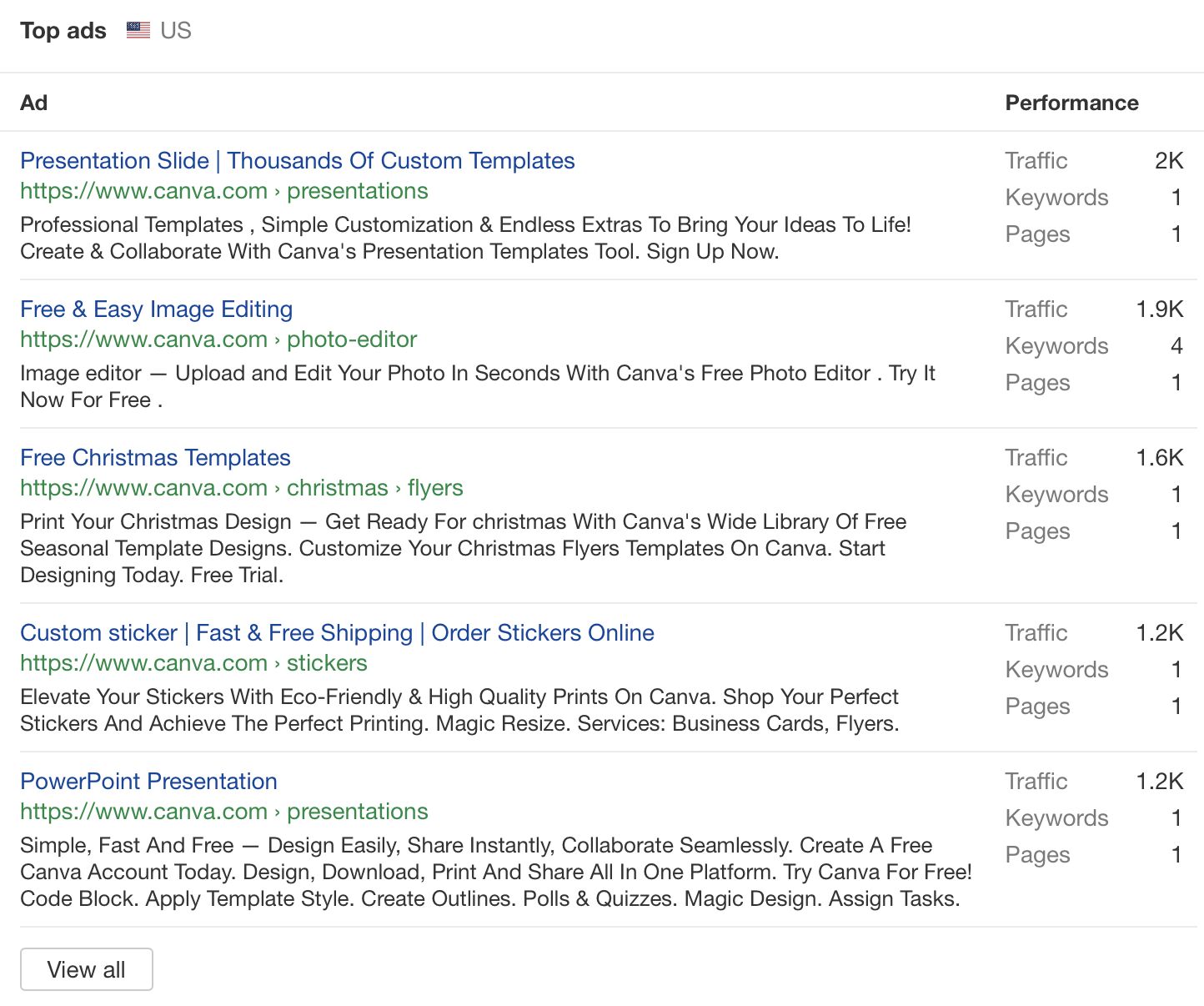Select the 2K Traffic value
Screen dimensions: 1204x1006
tap(1166, 160)
